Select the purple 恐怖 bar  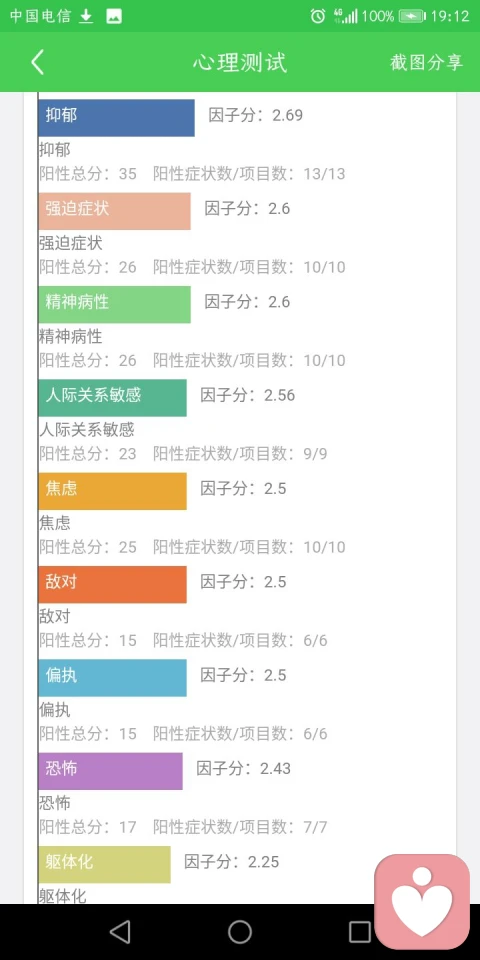(x=111, y=771)
